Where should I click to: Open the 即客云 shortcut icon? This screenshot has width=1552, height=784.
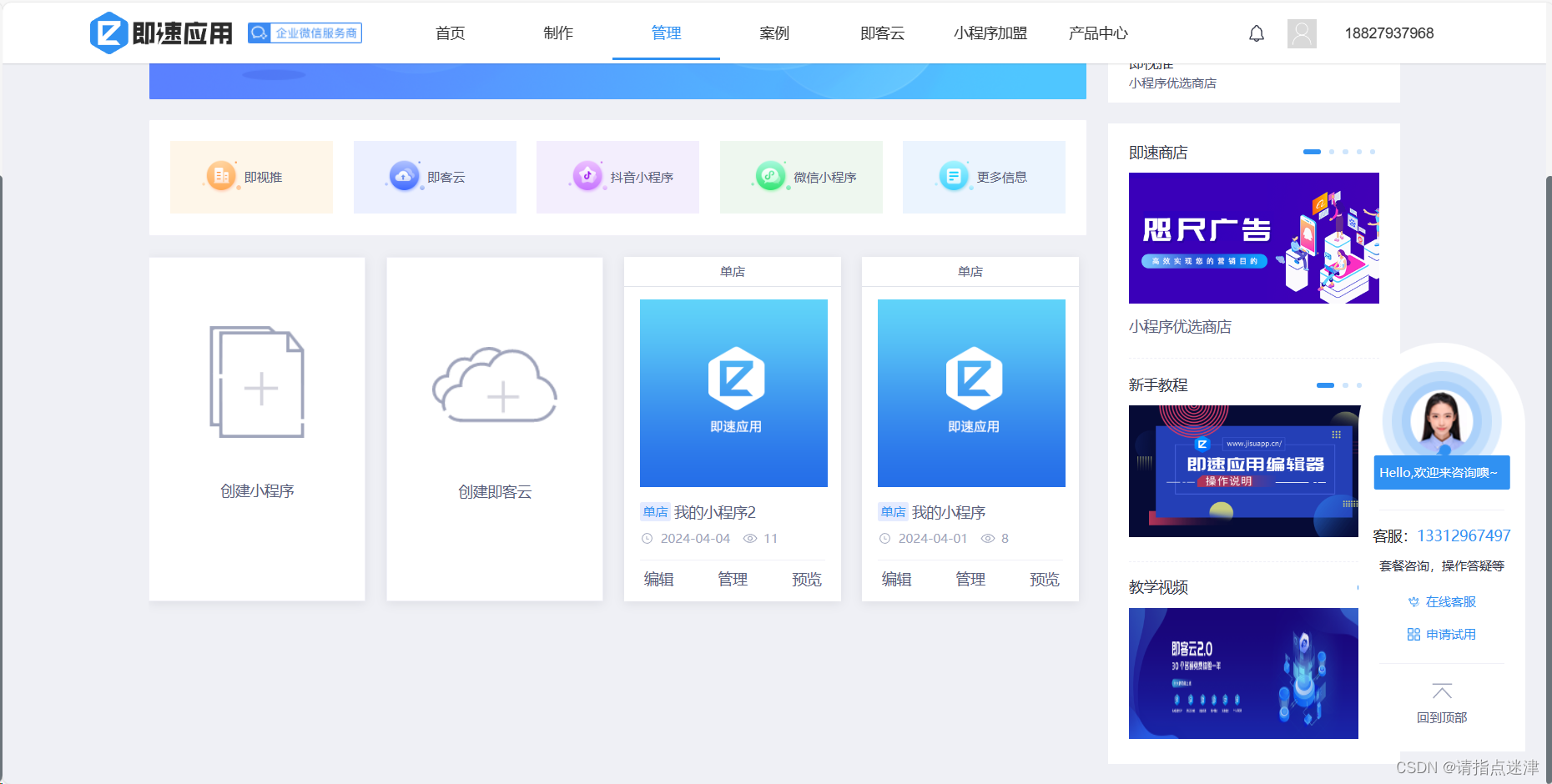click(404, 176)
